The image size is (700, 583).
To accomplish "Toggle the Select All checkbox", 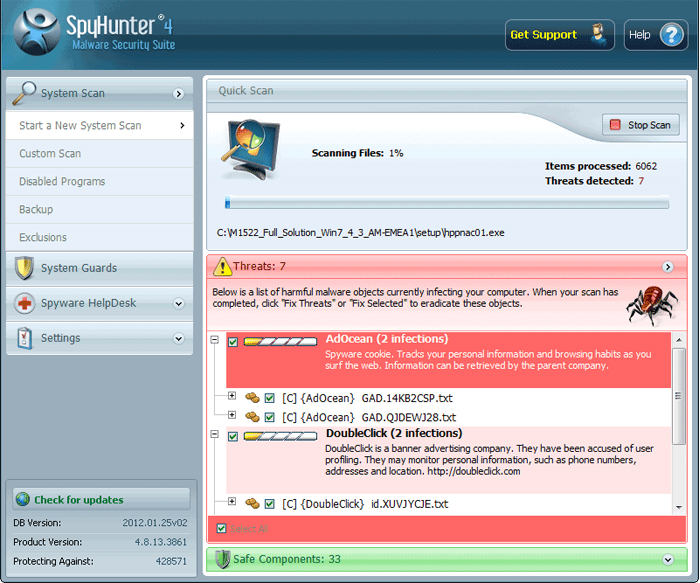I will point(221,529).
